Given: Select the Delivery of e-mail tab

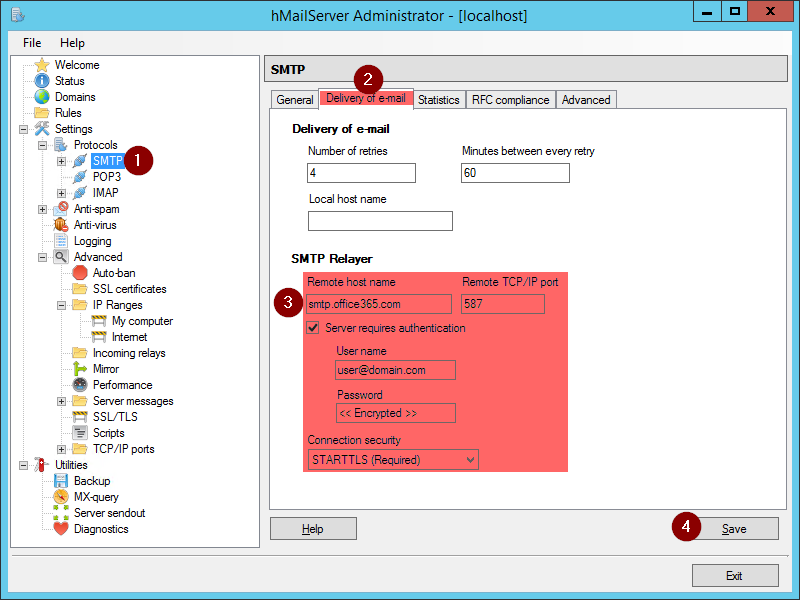Looking at the screenshot, I should [366, 98].
